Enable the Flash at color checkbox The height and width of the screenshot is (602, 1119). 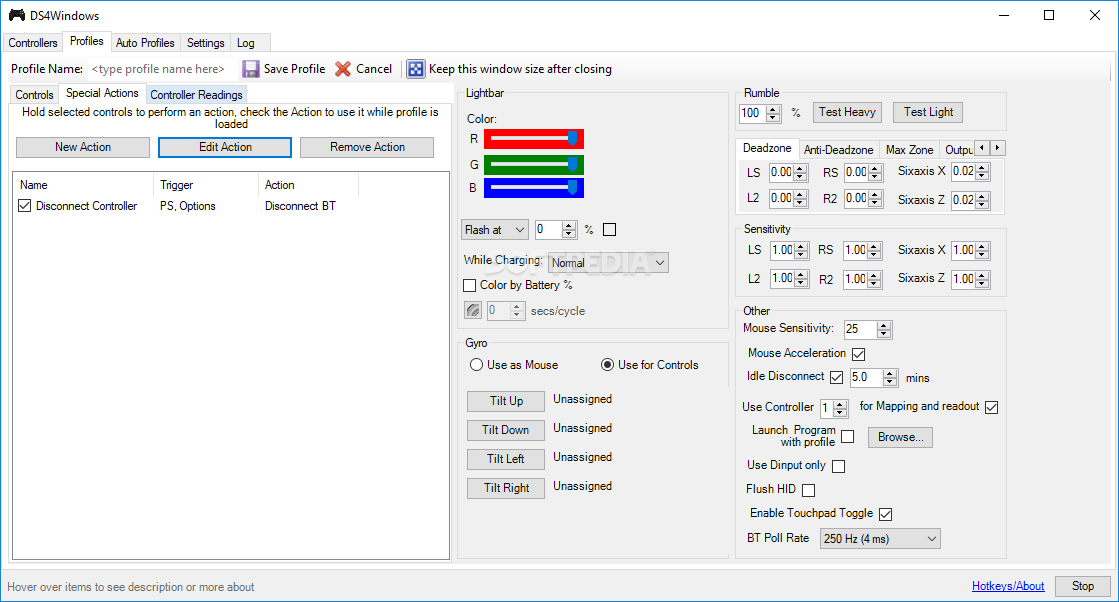[x=609, y=230]
